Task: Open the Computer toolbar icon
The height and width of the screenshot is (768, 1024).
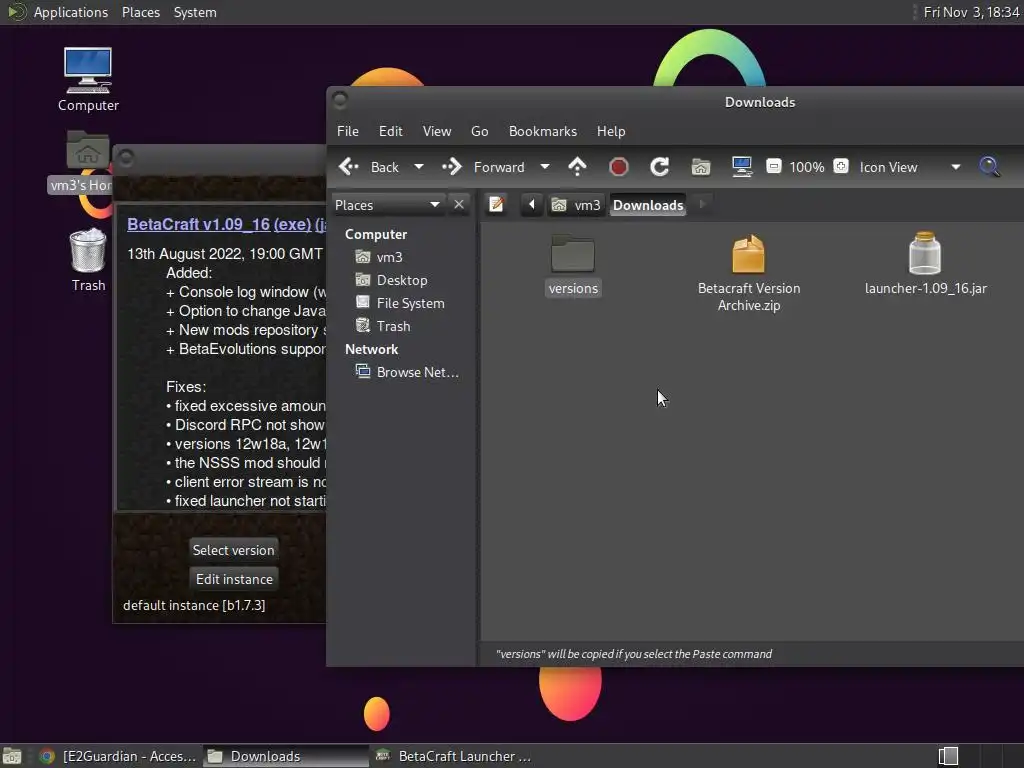Action: pyautogui.click(x=742, y=167)
